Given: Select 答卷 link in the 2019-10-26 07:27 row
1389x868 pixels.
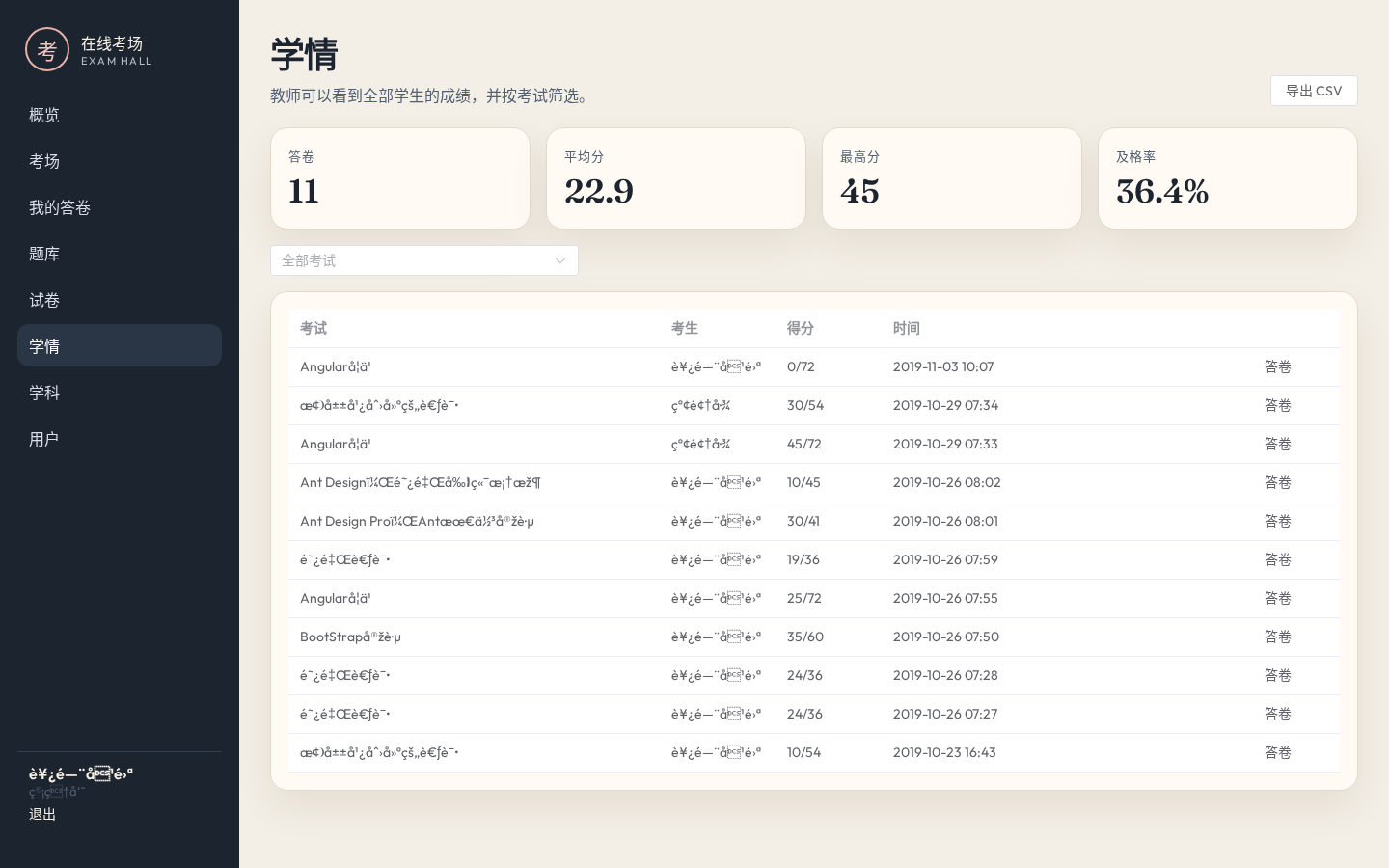Looking at the screenshot, I should pyautogui.click(x=1278, y=714).
